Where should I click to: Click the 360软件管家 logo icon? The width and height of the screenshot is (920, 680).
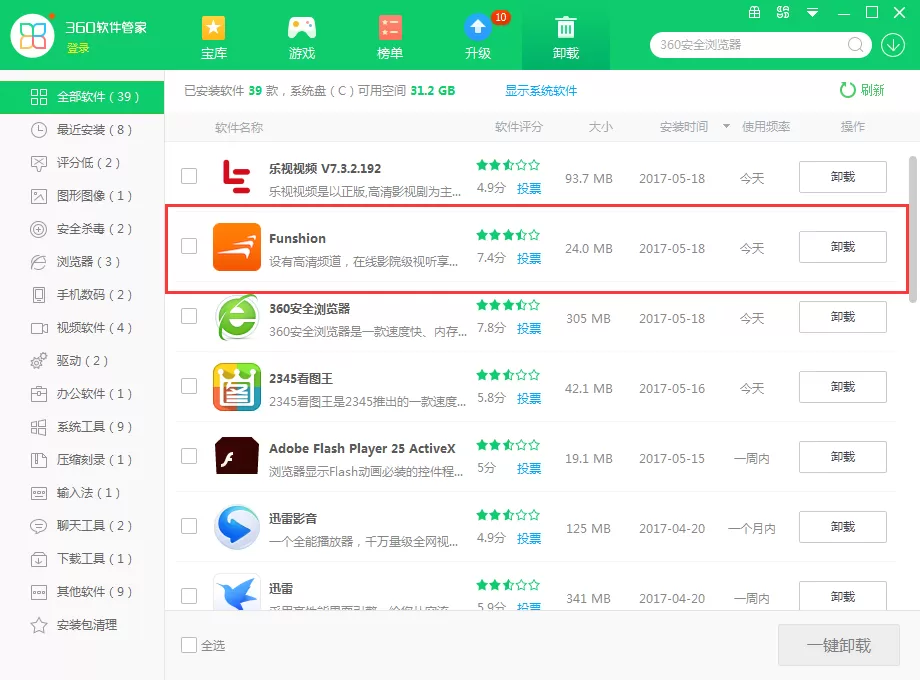click(x=33, y=36)
